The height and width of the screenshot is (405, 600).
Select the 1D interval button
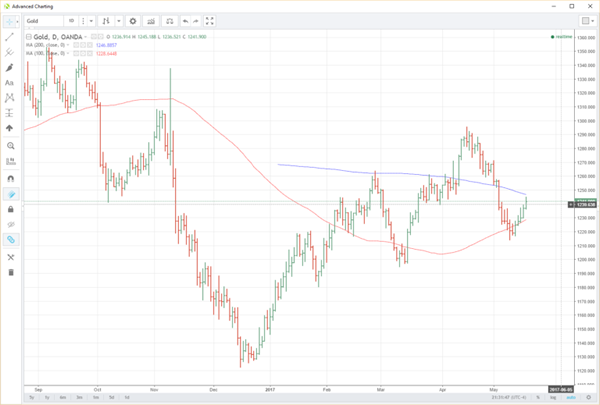tap(71, 21)
